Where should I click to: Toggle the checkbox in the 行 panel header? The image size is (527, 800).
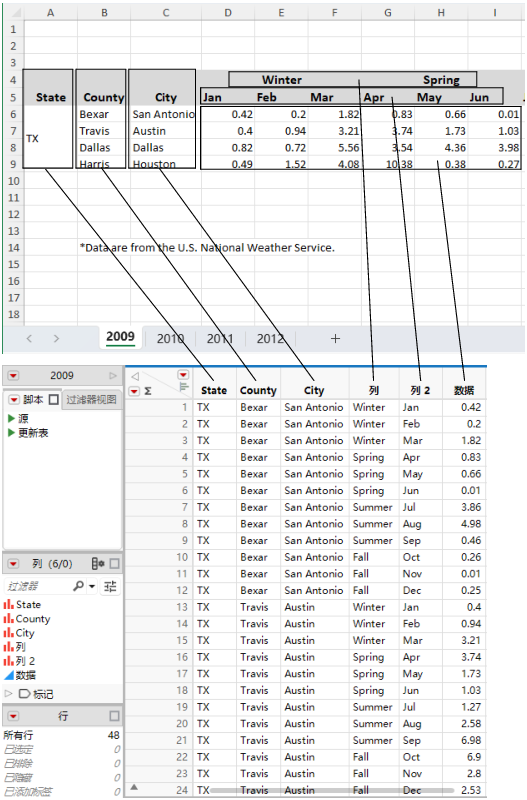(114, 716)
